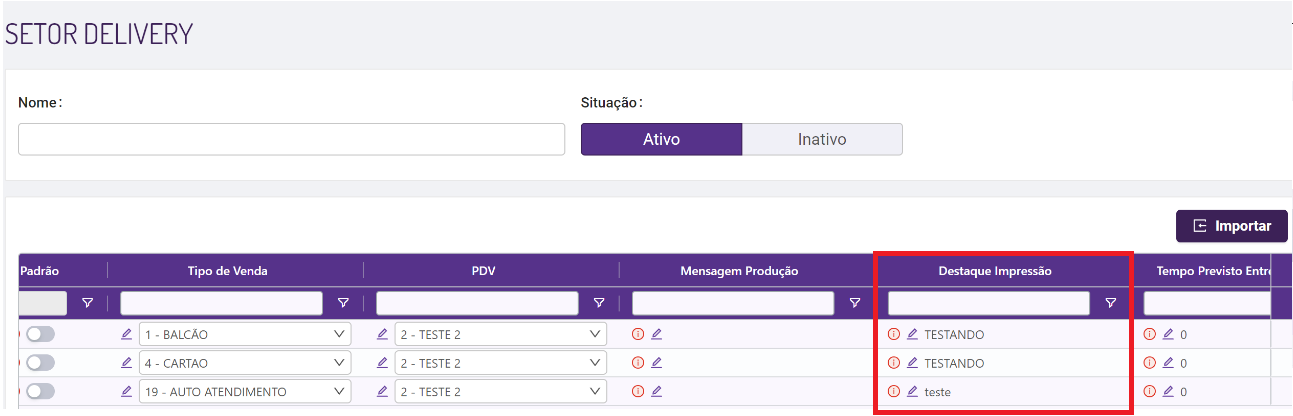Click filter icon in Destaque Impressão column
Screen dimensions: 1293x416
(1110, 303)
